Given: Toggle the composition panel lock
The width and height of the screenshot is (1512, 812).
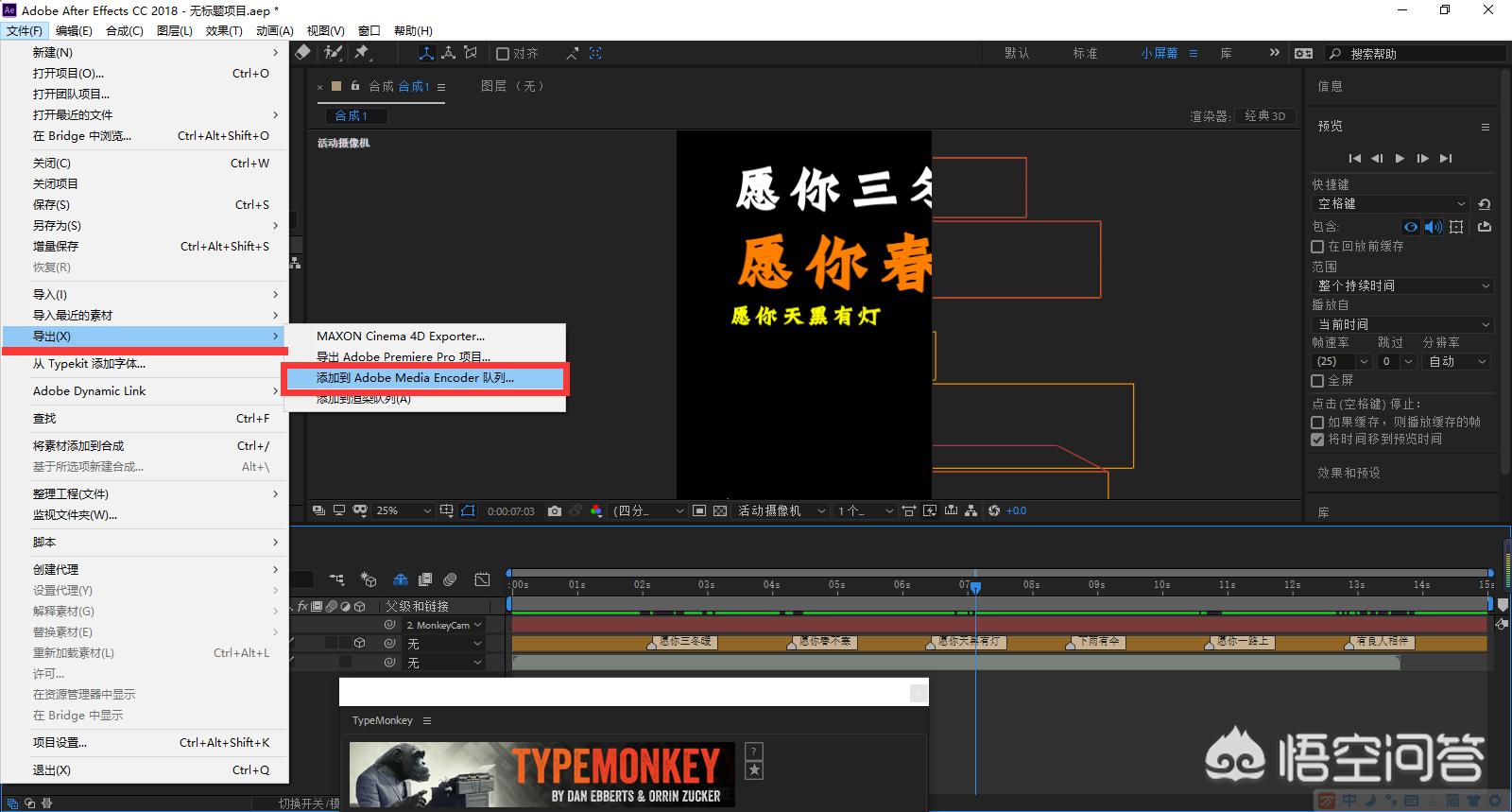Looking at the screenshot, I should 355,86.
